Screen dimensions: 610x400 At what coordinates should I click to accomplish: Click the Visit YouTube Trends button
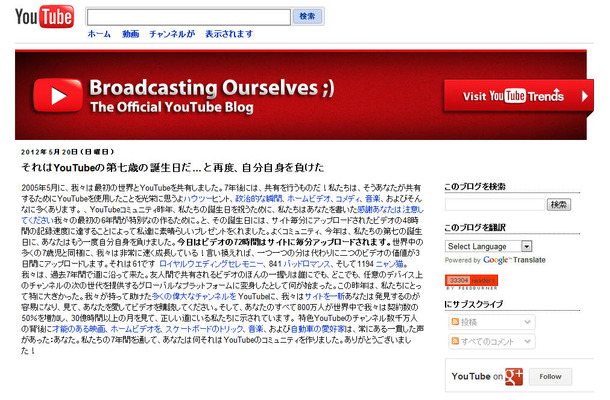[x=519, y=96]
